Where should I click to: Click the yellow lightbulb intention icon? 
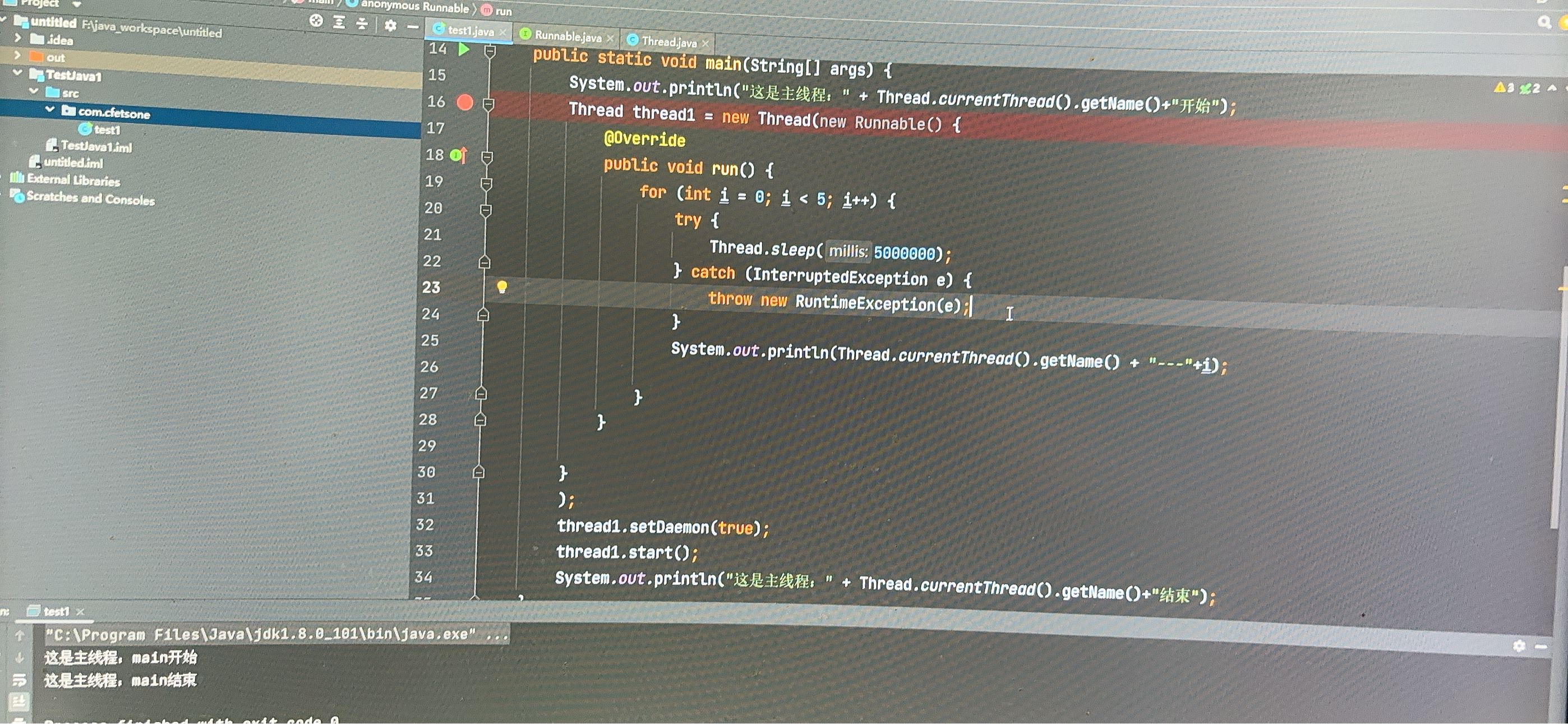(501, 287)
